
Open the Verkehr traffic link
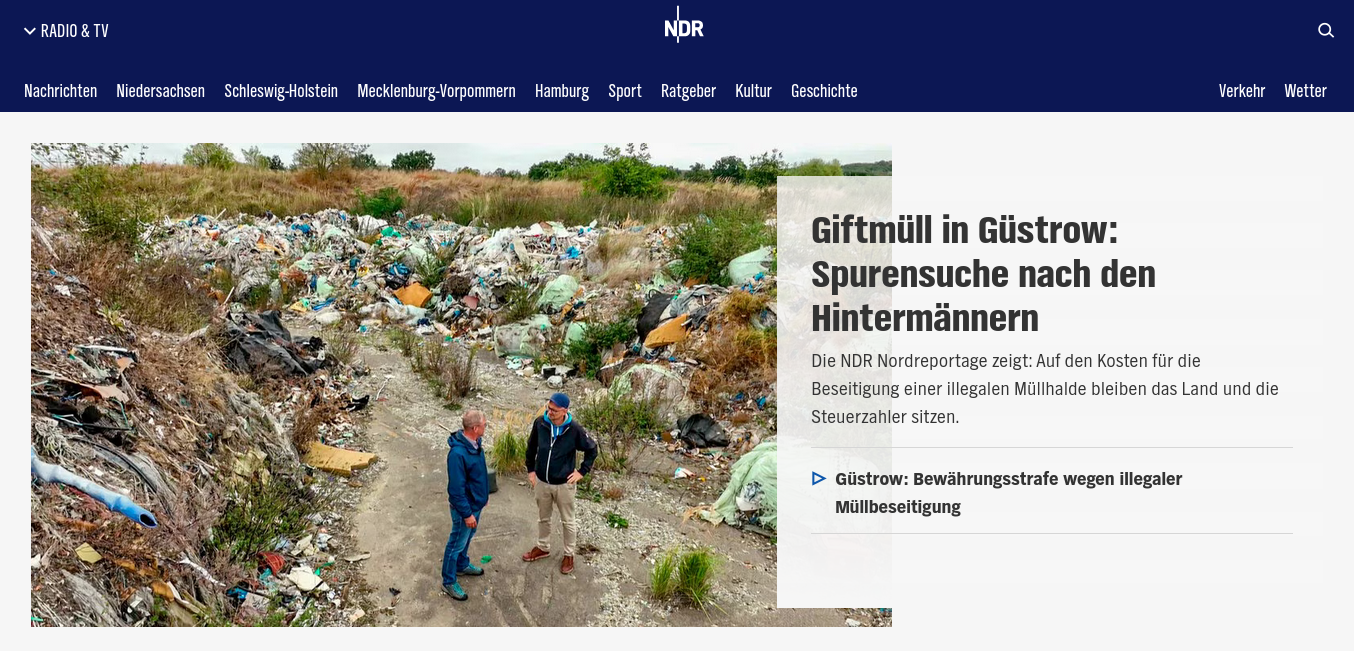tap(1242, 91)
